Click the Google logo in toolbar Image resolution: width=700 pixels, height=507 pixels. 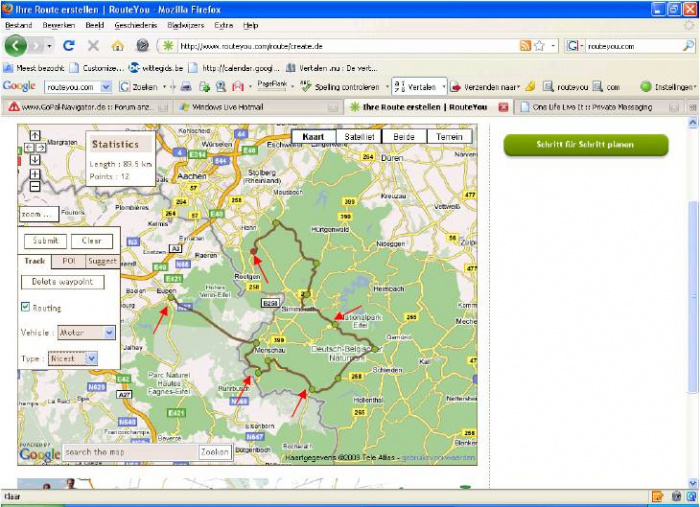point(19,86)
